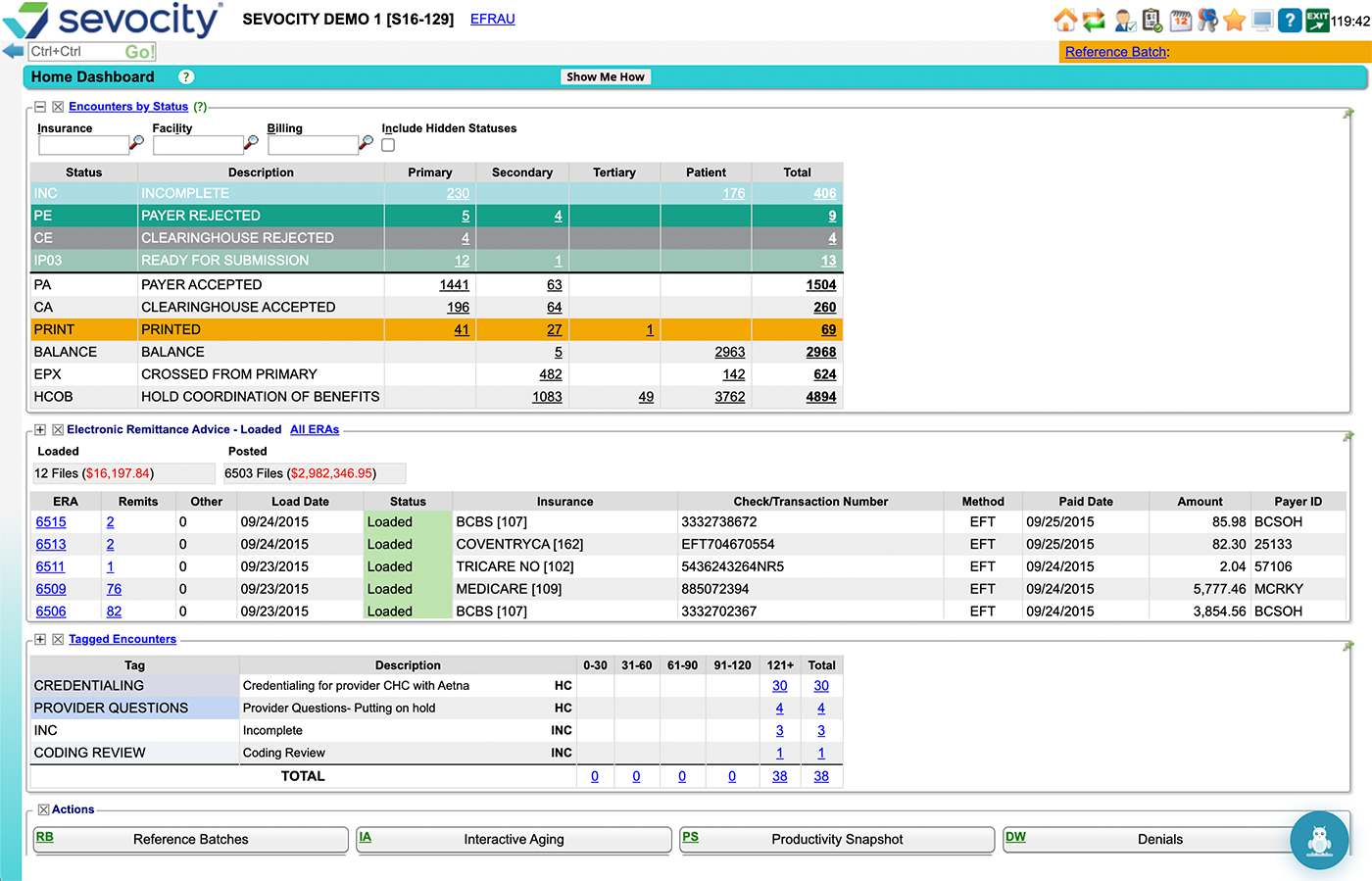Open the Reference Batch link
Screen dimensions: 1372x881
pyautogui.click(x=1115, y=52)
